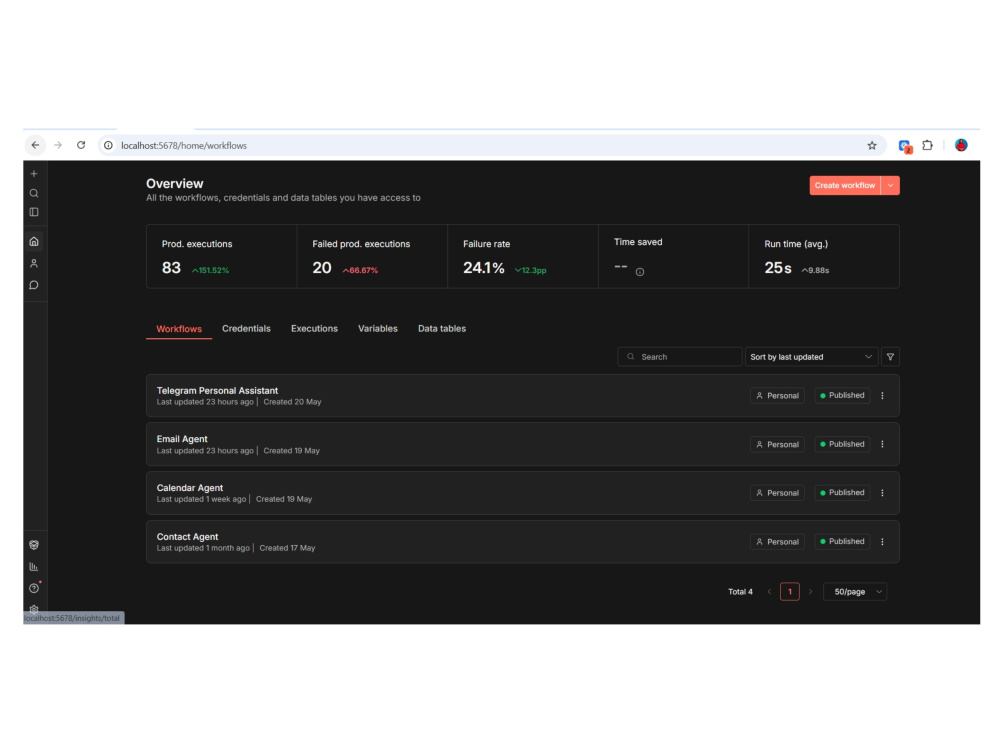
Task: Click Personal badge on Calendar Agent row
Action: 777,493
